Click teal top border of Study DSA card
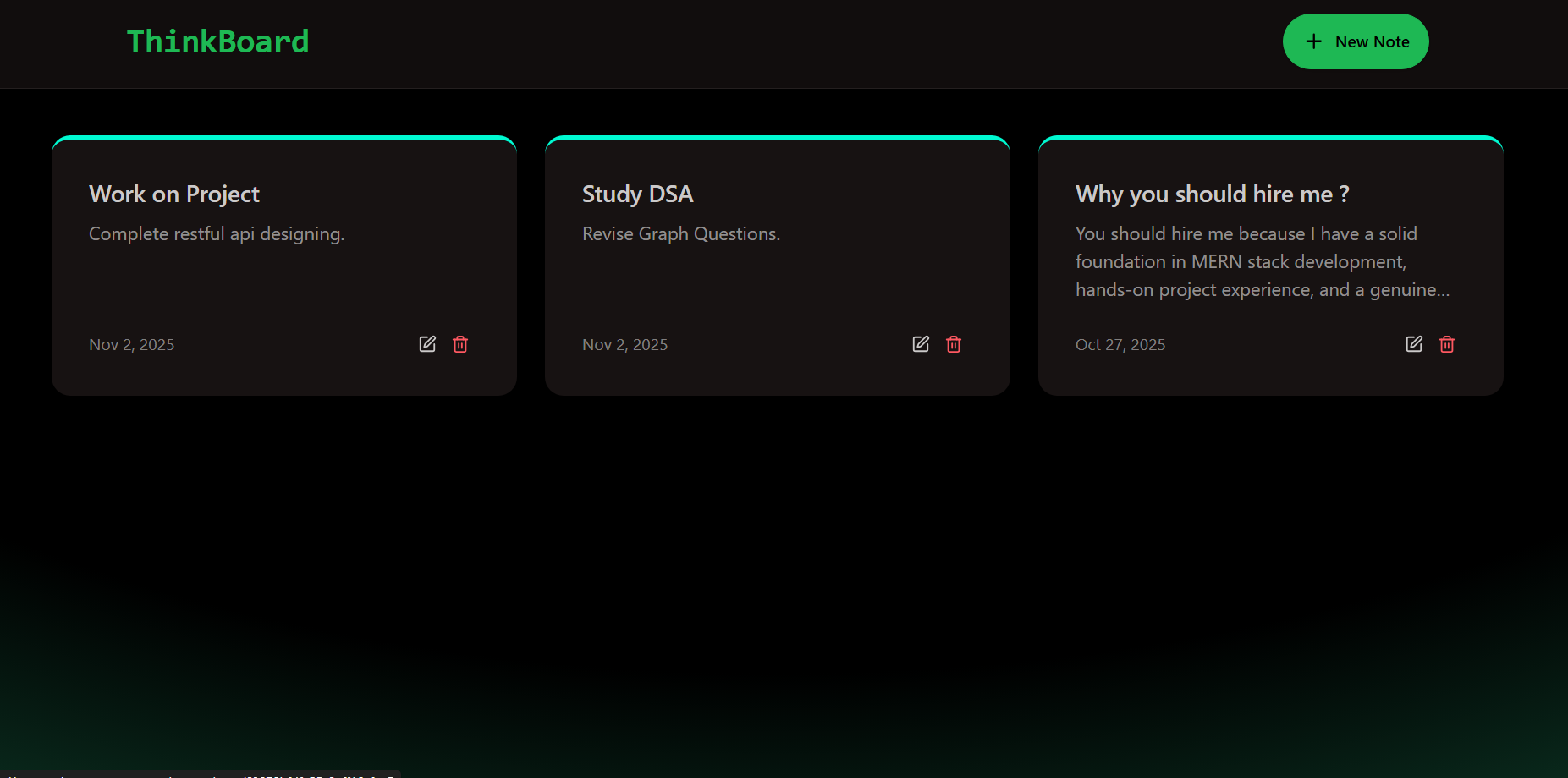Screen dimensions: 1568x778 coord(777,137)
